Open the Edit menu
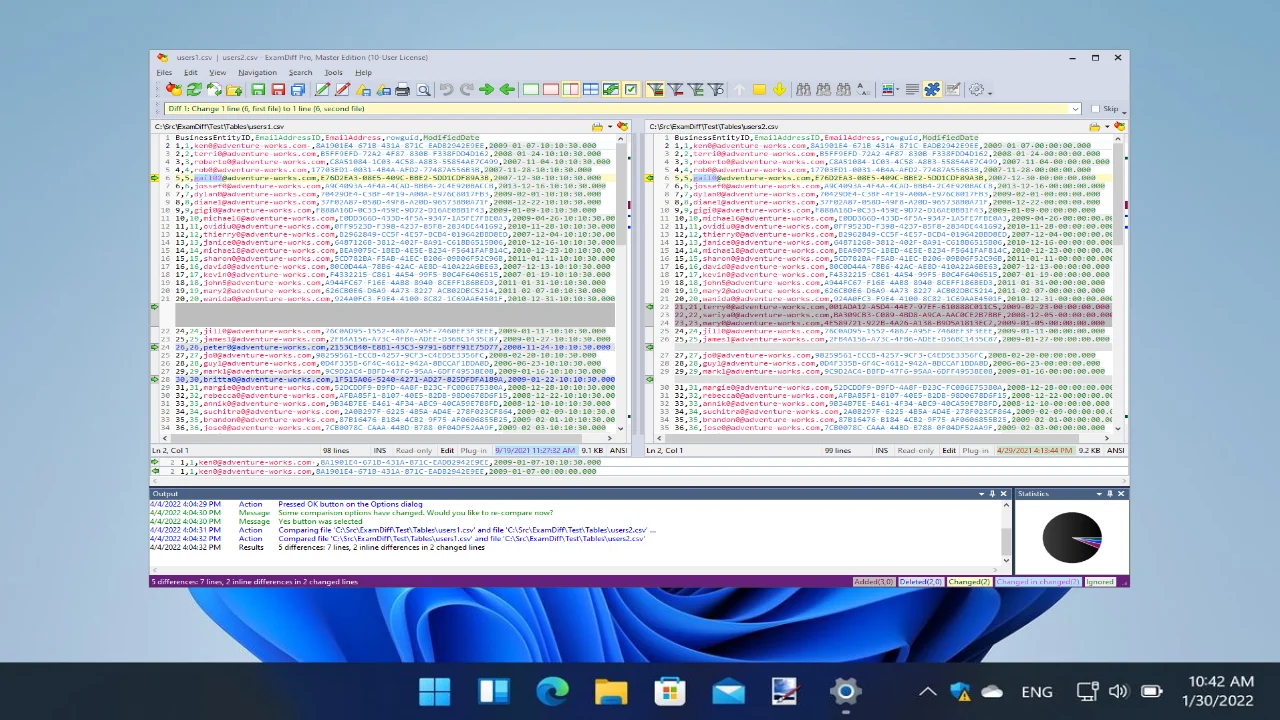The width and height of the screenshot is (1280, 720). (190, 72)
